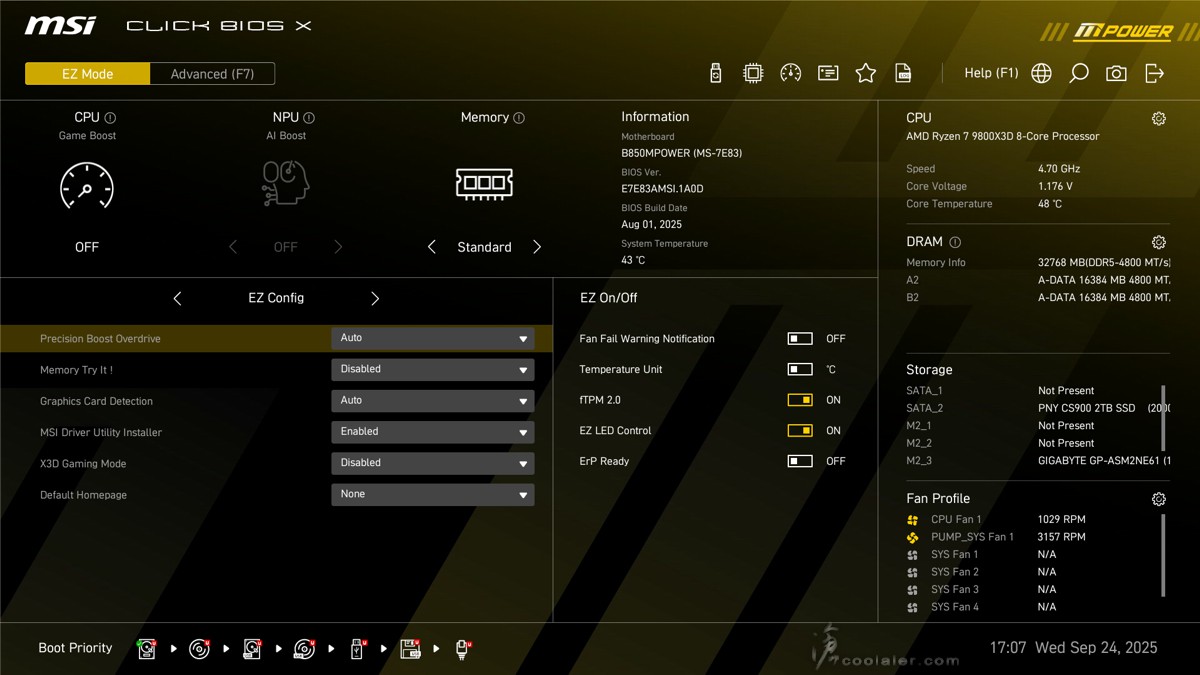
Task: Enable the ErP Ready switch
Action: (800, 461)
